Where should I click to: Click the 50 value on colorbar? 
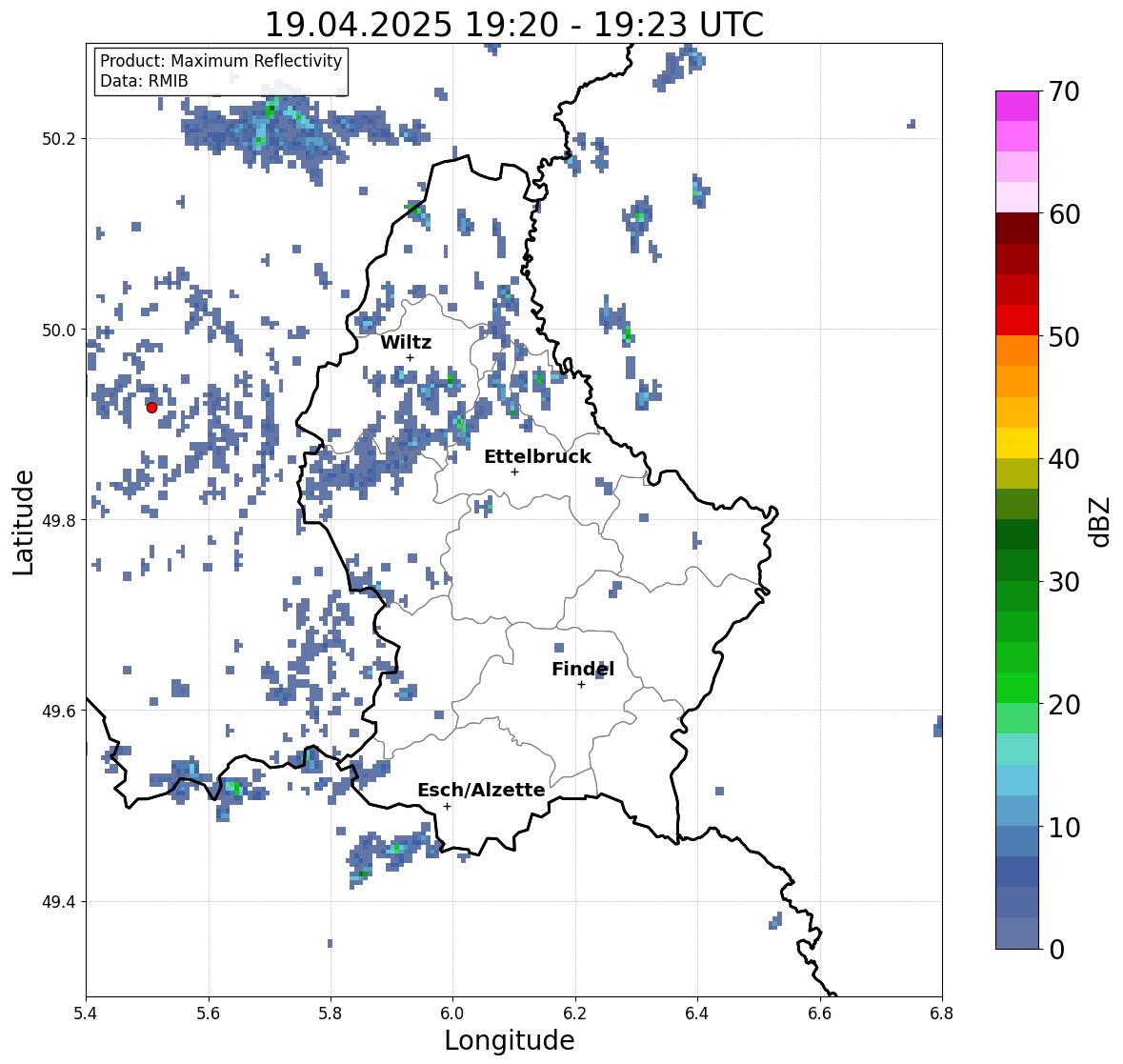[1064, 336]
